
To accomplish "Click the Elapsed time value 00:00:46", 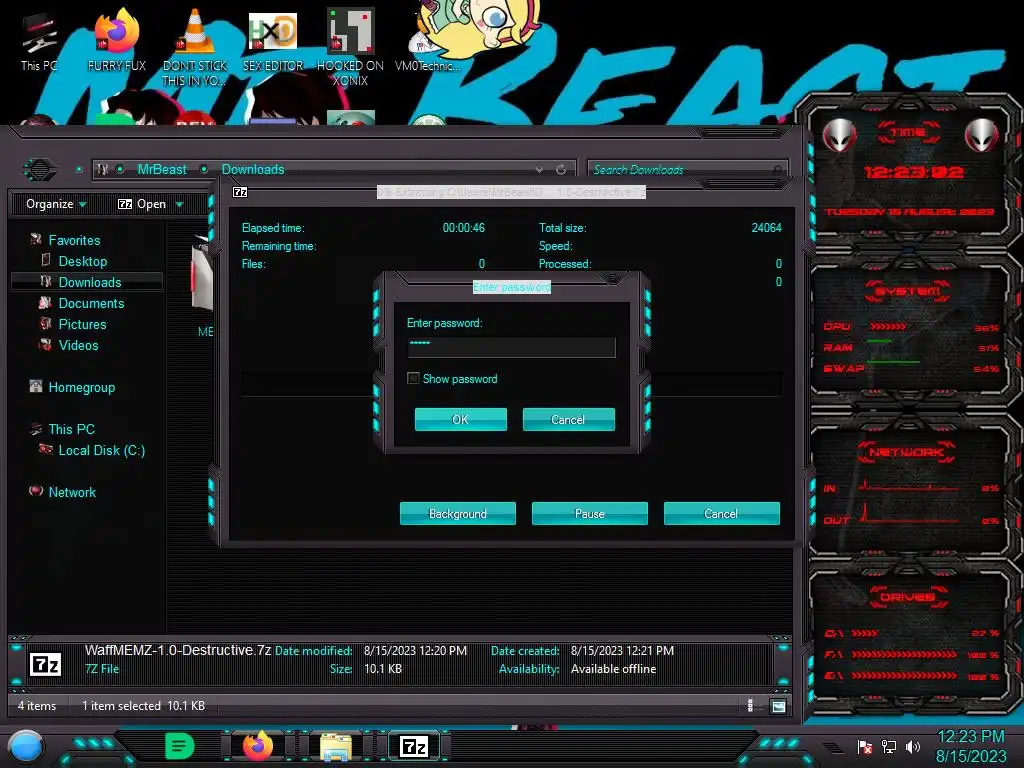I will tap(464, 228).
